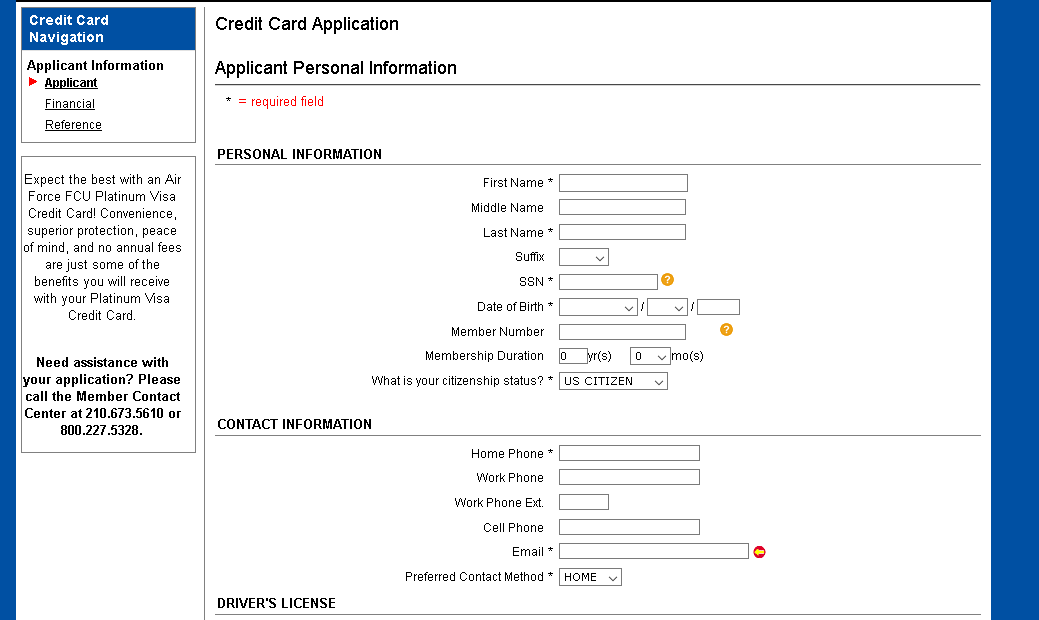Click the restriction icon beside Email field
Screen dimensions: 1039x620
[759, 551]
